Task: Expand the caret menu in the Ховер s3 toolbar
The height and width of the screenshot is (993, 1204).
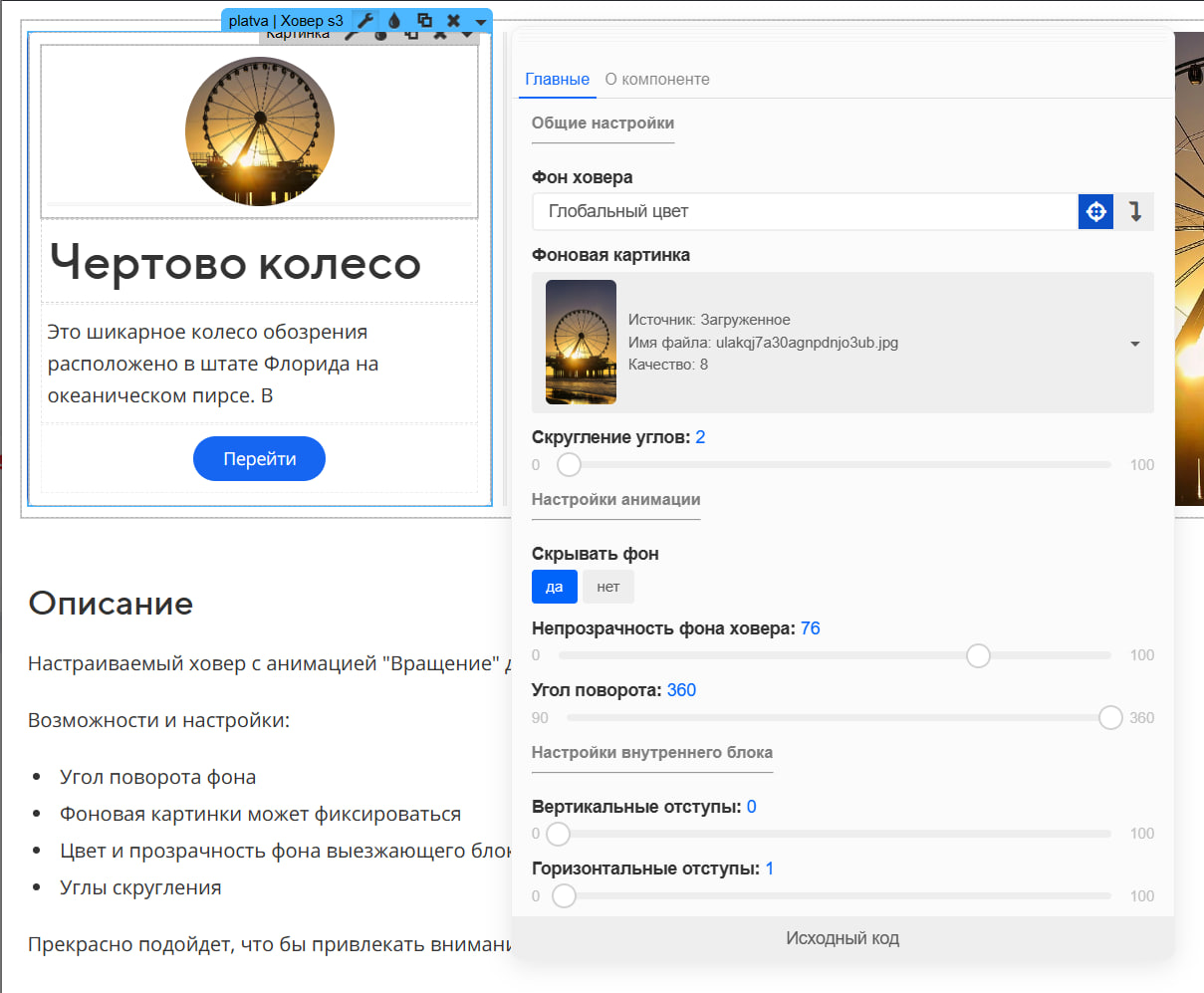Action: [x=481, y=21]
